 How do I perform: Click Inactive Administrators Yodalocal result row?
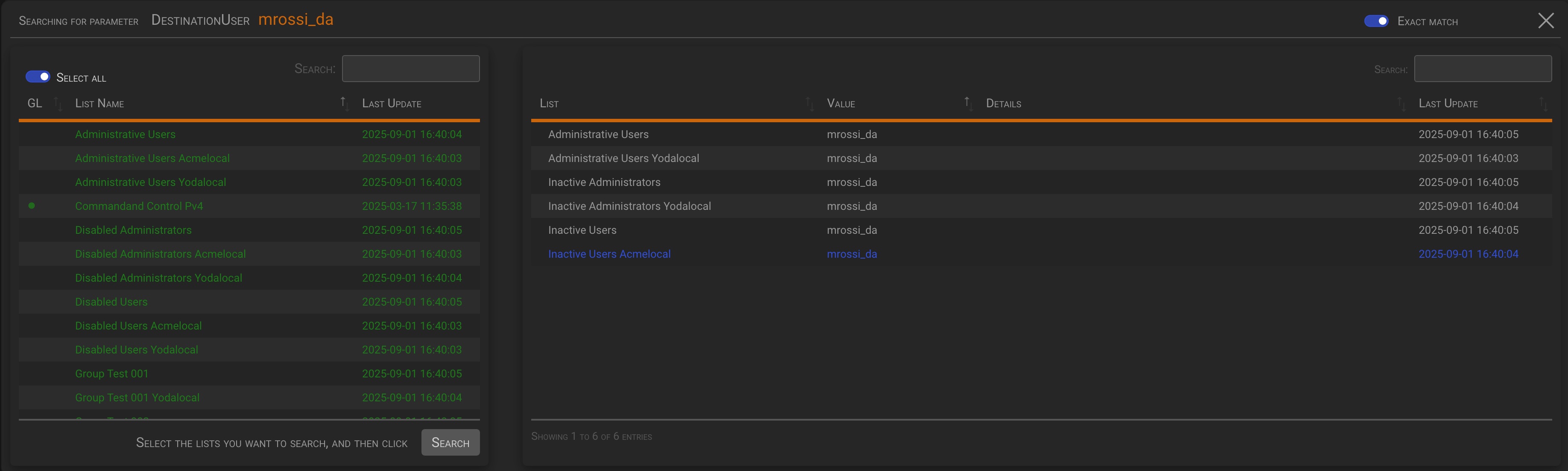pyautogui.click(x=629, y=206)
